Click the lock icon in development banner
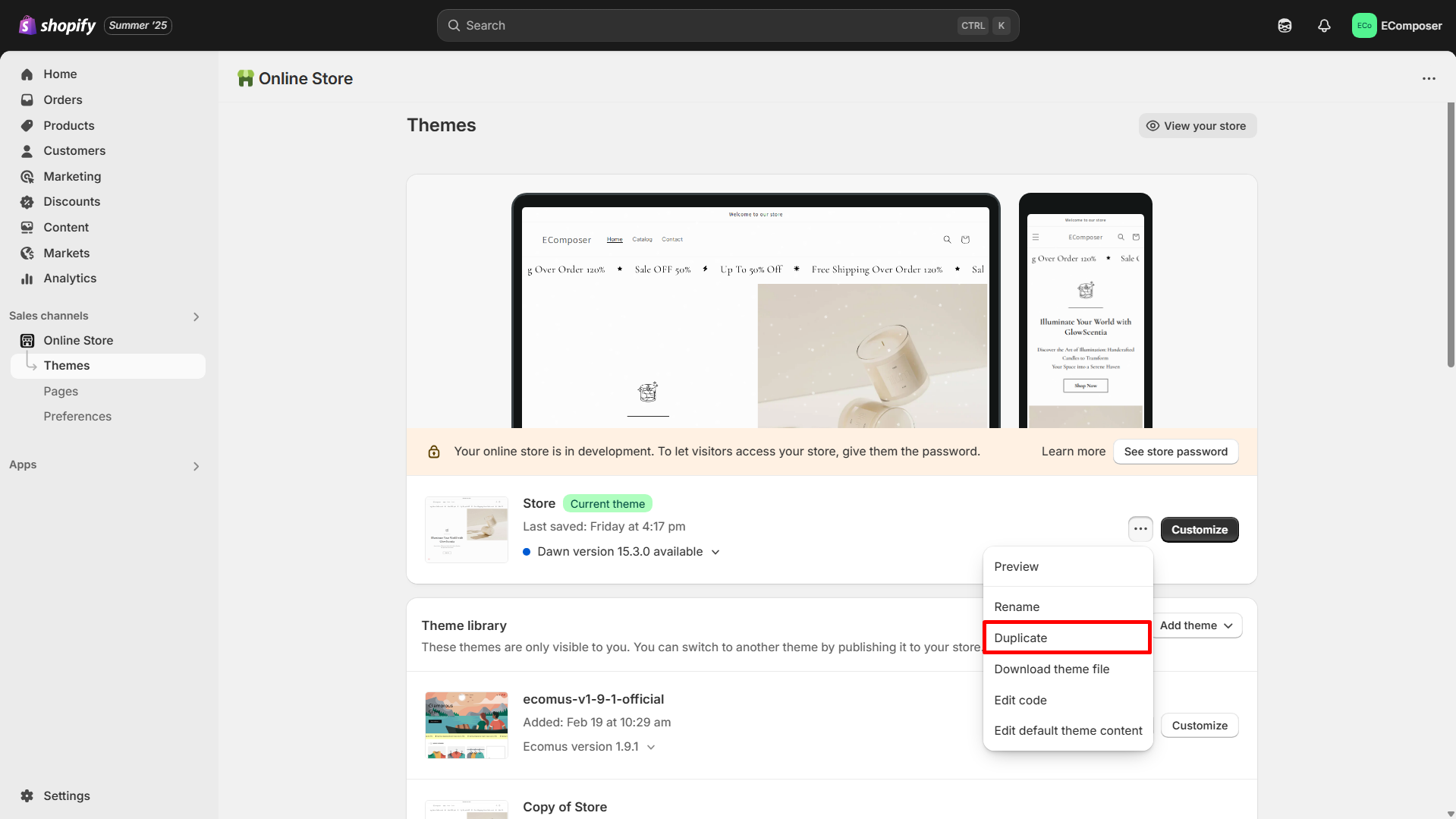Screen dimensions: 1456x819 coord(434,452)
